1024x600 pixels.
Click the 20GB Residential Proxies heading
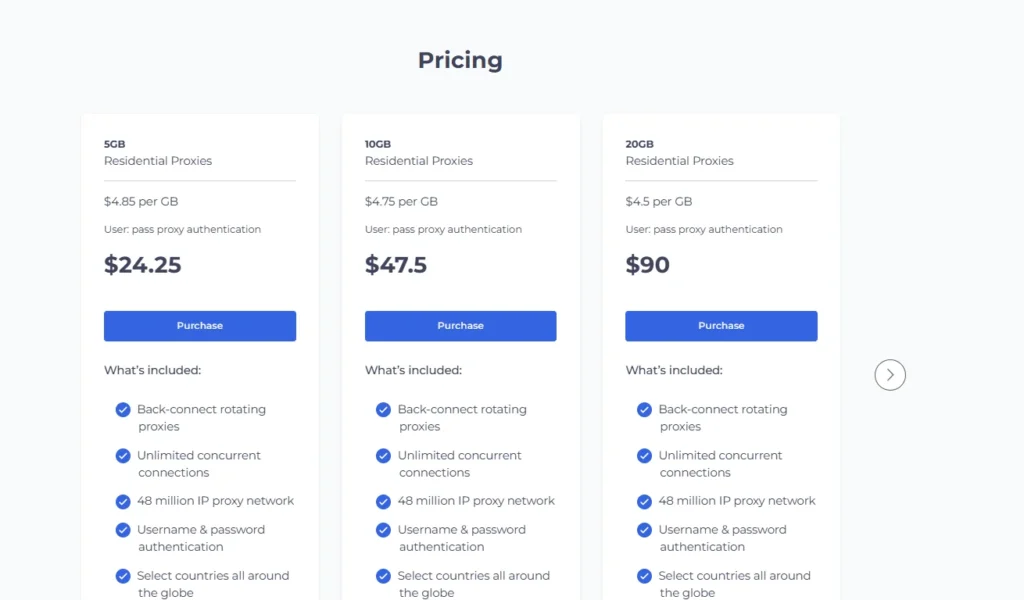click(679, 153)
